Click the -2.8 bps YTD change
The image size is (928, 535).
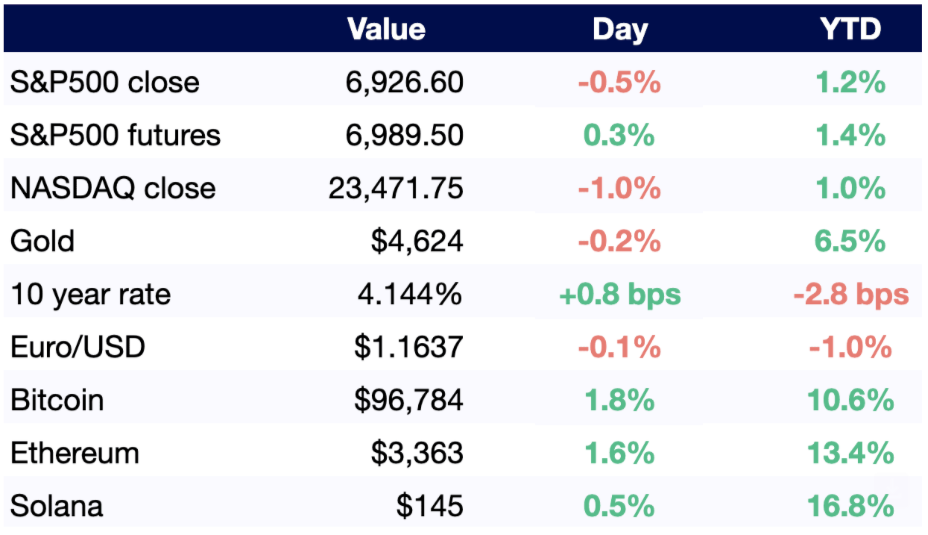click(x=850, y=294)
